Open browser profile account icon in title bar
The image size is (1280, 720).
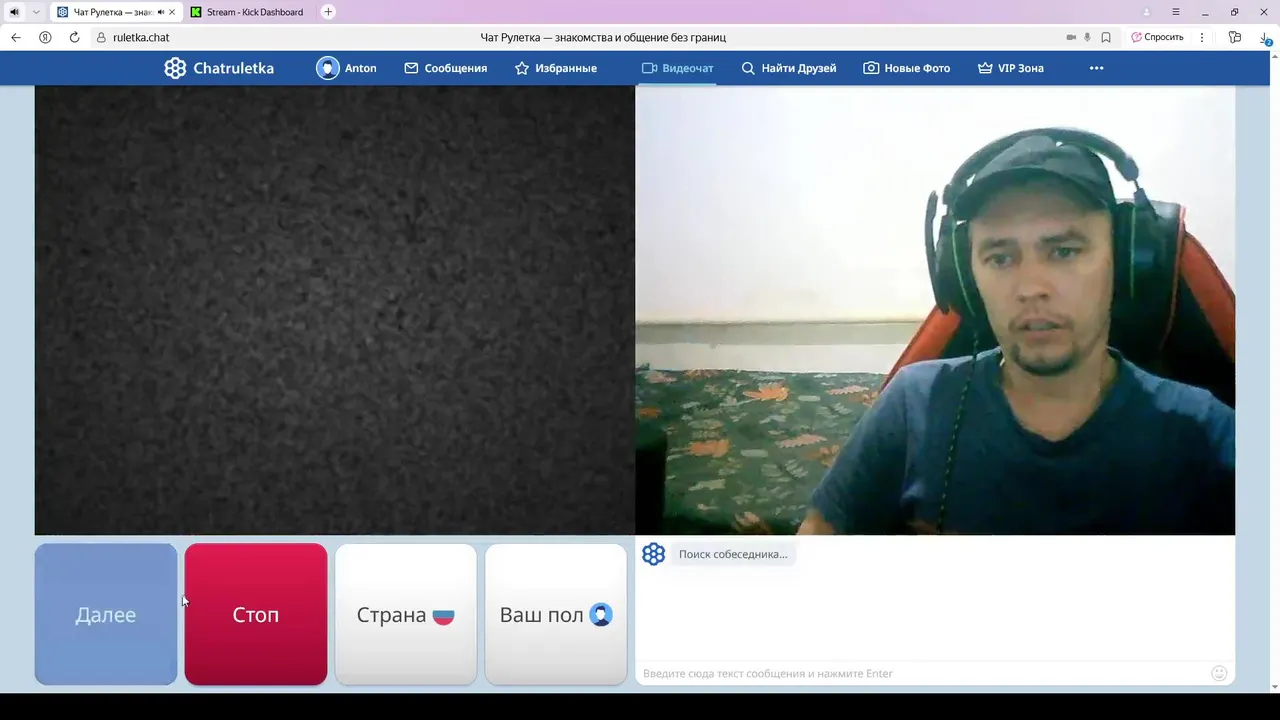1146,12
